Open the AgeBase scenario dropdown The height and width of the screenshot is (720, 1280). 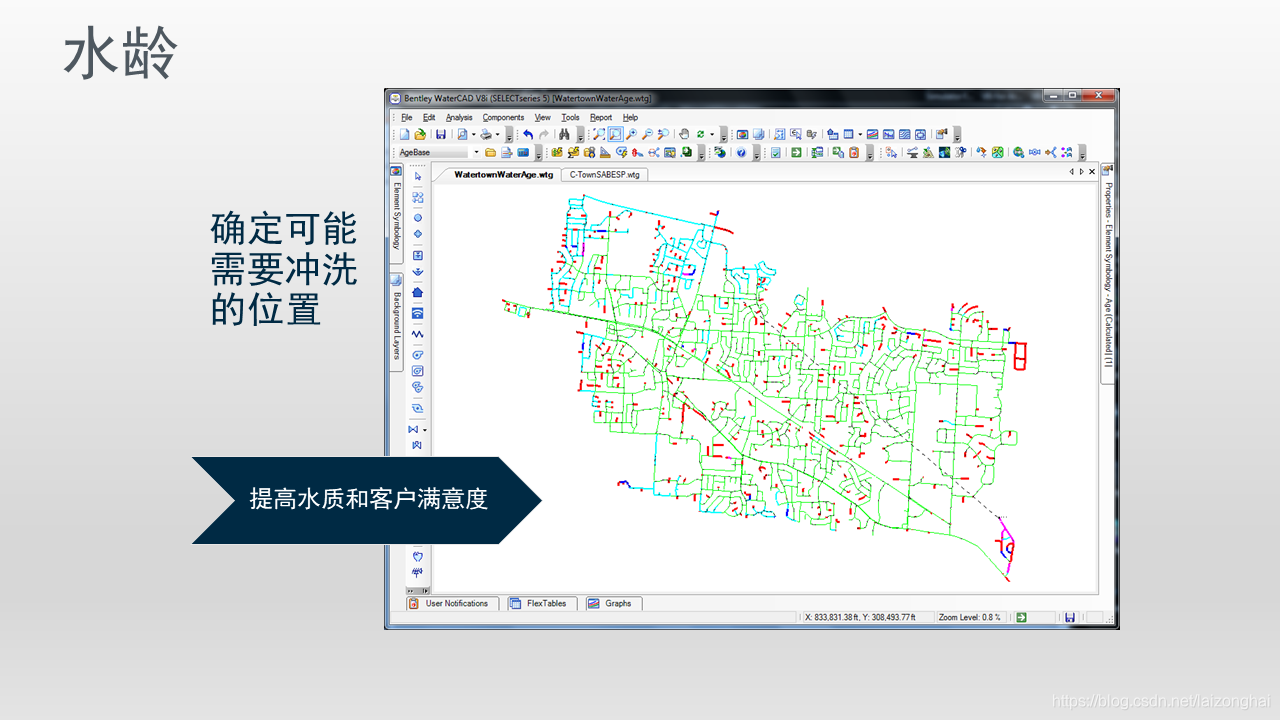(476, 153)
